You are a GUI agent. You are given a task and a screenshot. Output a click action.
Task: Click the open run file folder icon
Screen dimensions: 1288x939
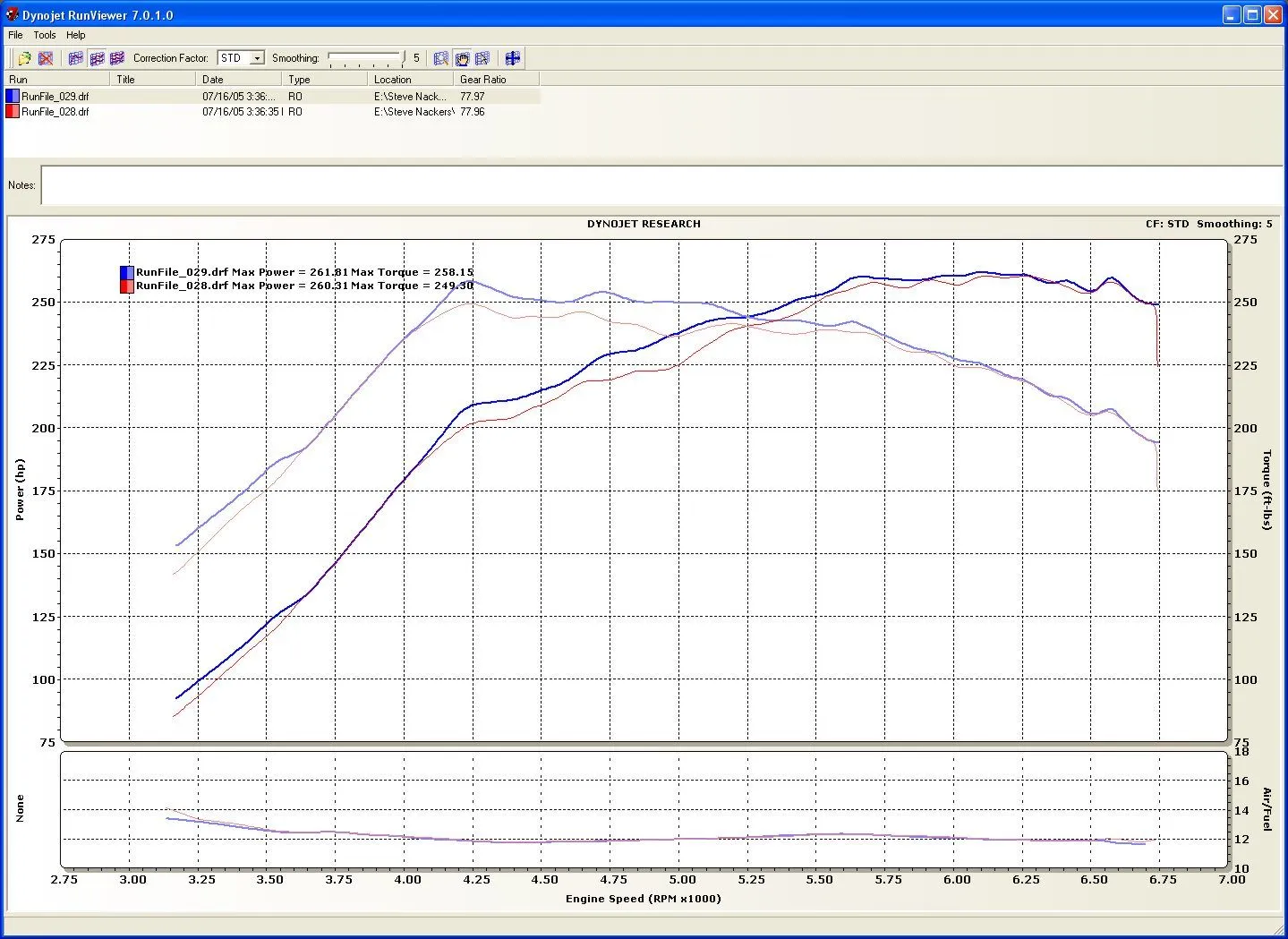coord(24,58)
